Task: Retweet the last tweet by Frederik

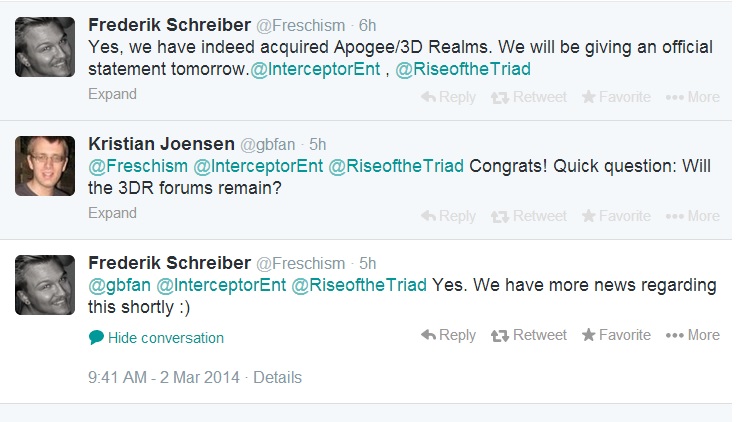Action: coord(528,335)
